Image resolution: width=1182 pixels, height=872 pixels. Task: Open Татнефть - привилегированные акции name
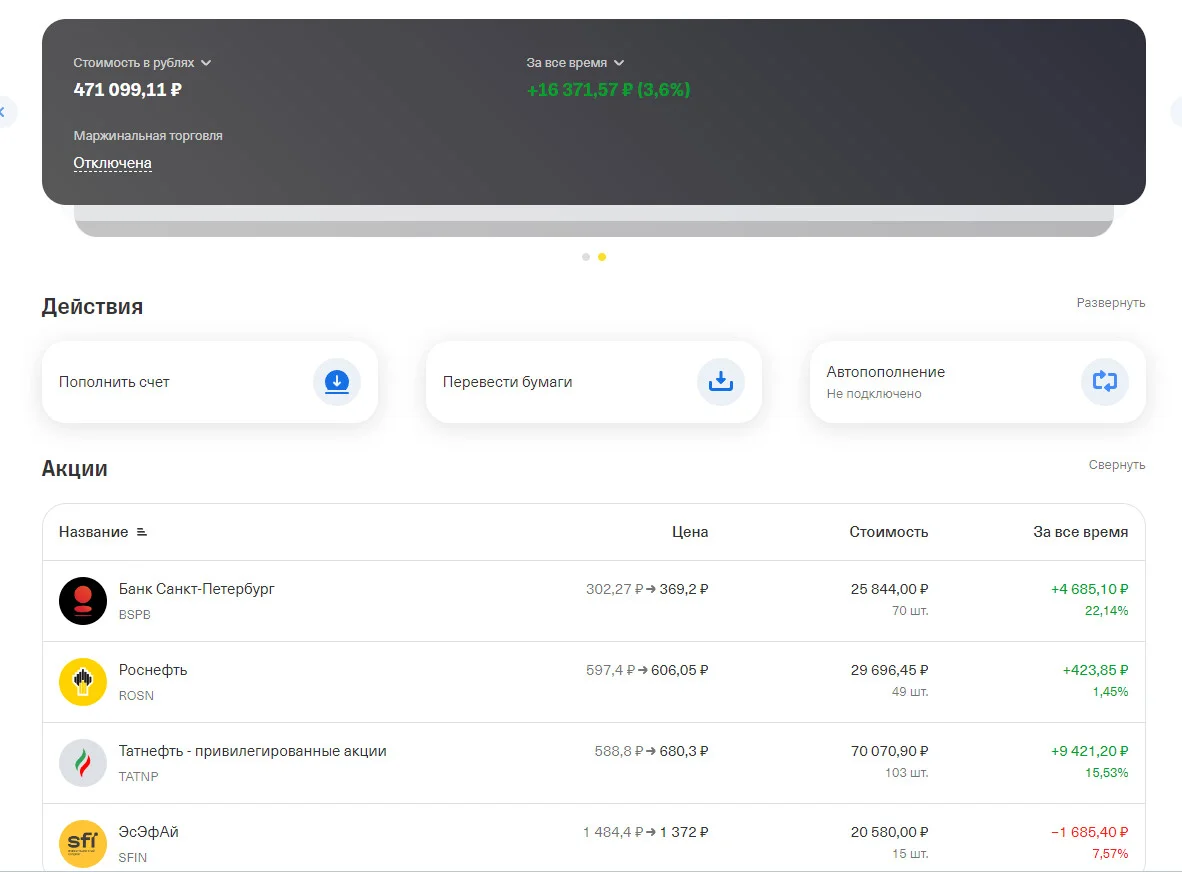click(253, 751)
